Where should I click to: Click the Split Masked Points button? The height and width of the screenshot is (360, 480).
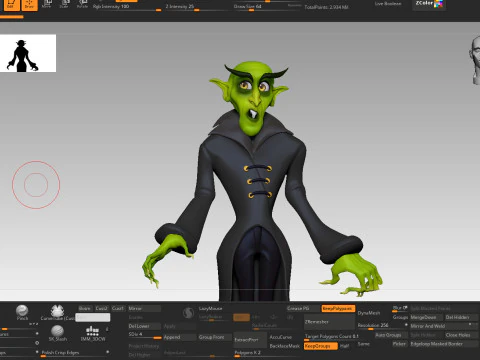444,308
